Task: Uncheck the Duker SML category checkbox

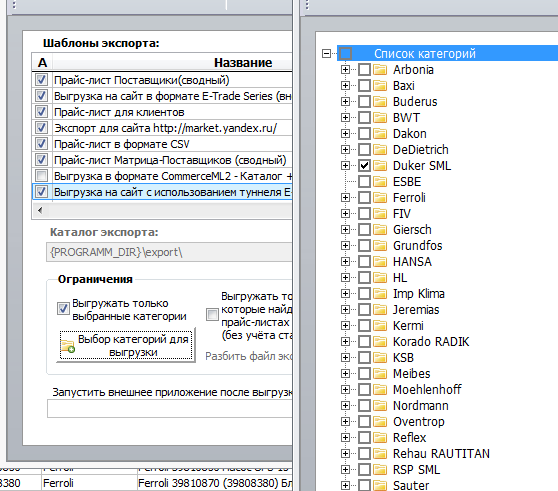Action: coord(364,165)
